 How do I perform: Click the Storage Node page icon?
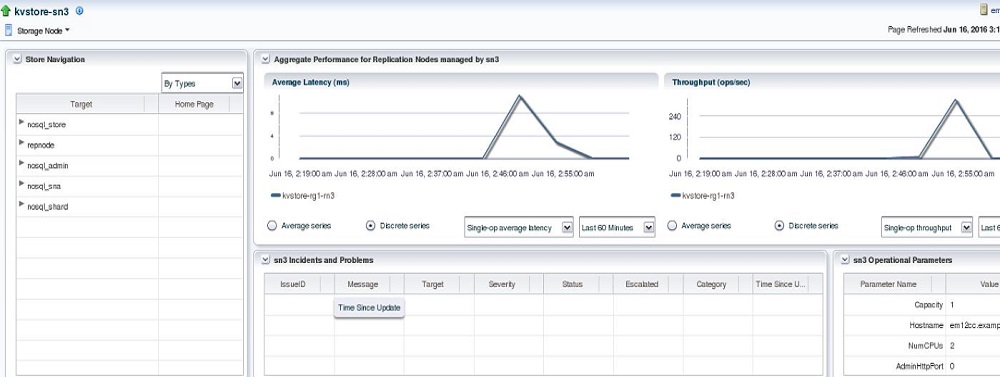[x=8, y=30]
